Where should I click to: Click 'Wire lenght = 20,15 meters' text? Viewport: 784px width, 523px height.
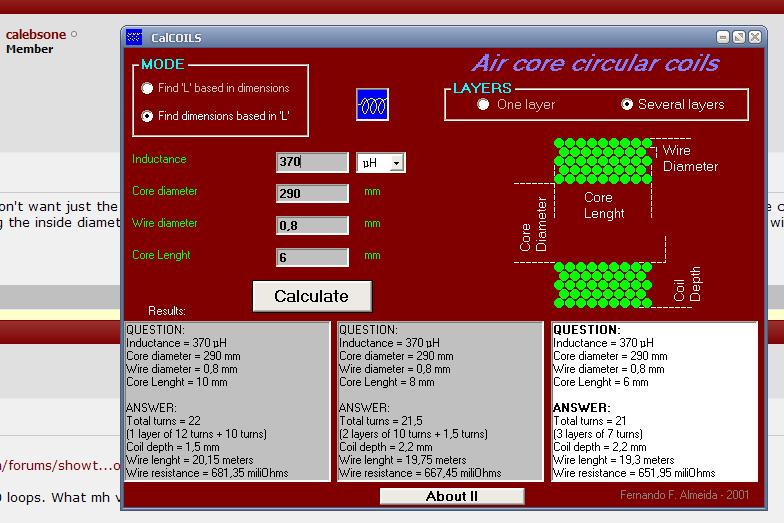(x=190, y=460)
